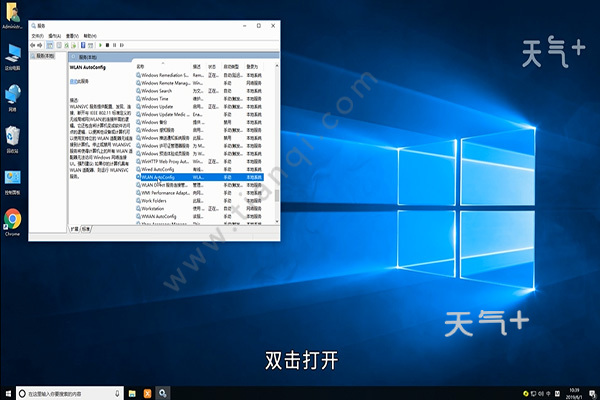Sort by the 登录为 column header
This screenshot has width=600, height=400.
pyautogui.click(x=254, y=67)
